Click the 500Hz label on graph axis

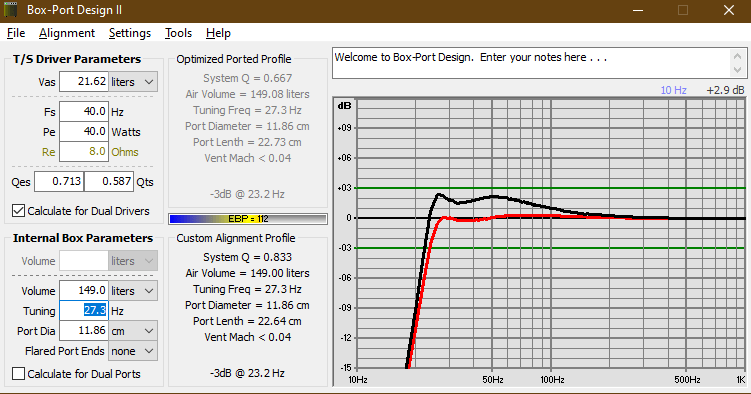[x=687, y=380]
